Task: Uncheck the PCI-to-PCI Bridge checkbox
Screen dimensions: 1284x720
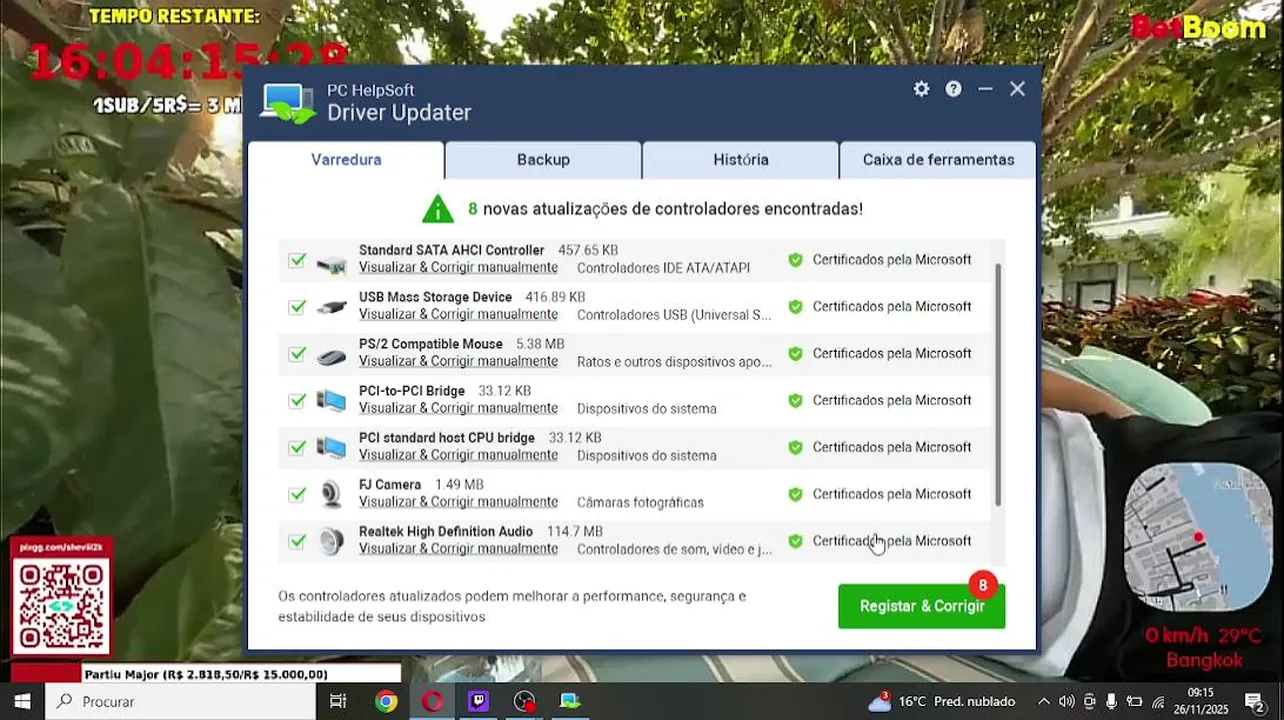Action: [297, 401]
